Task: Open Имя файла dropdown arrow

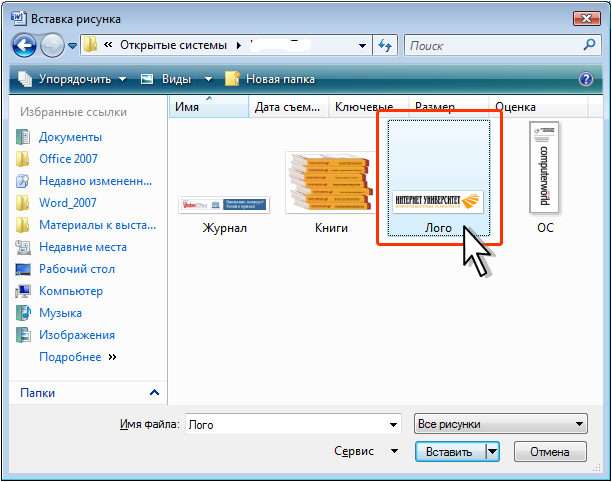Action: [x=393, y=425]
